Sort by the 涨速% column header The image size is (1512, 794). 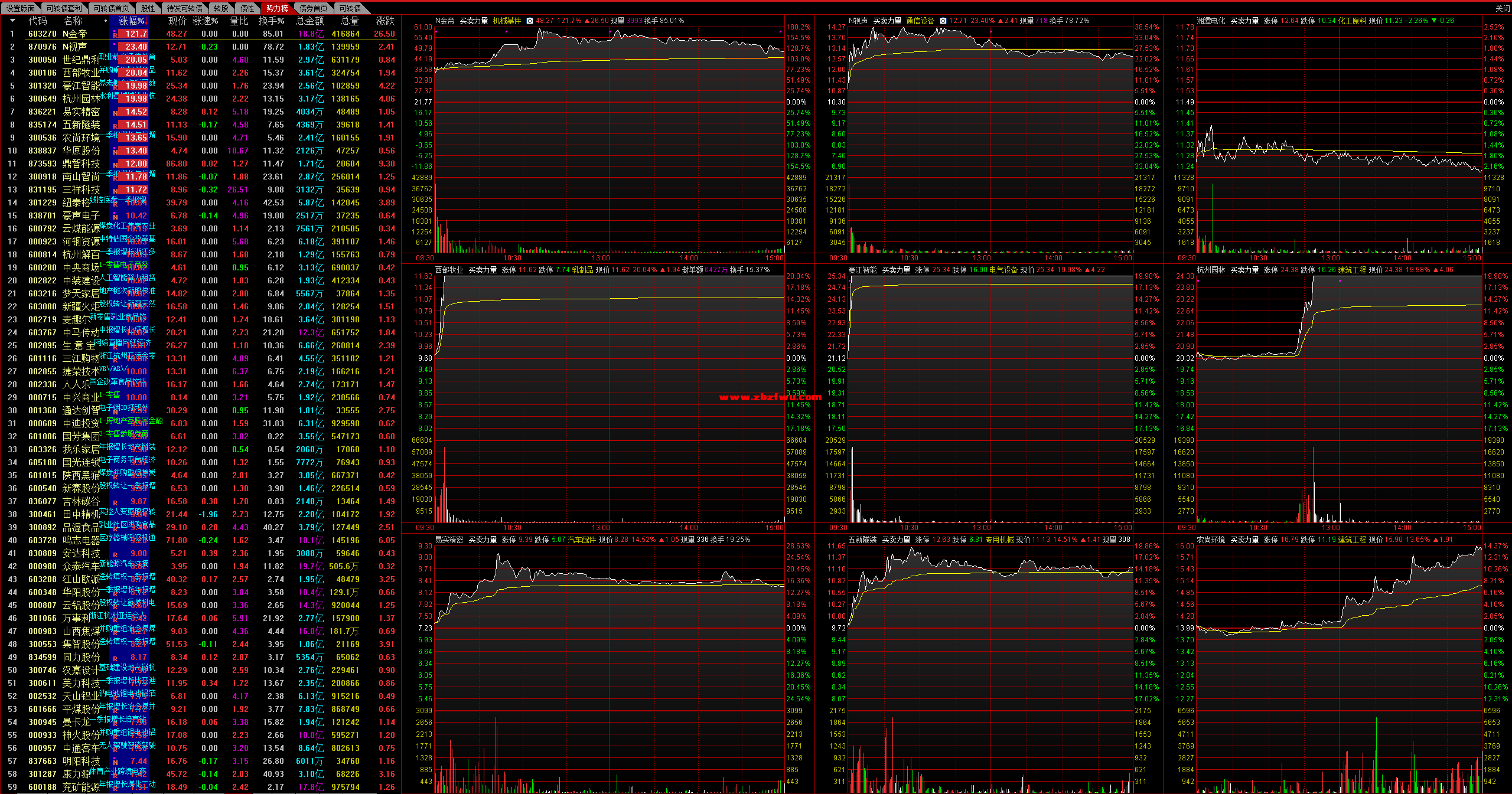205,21
